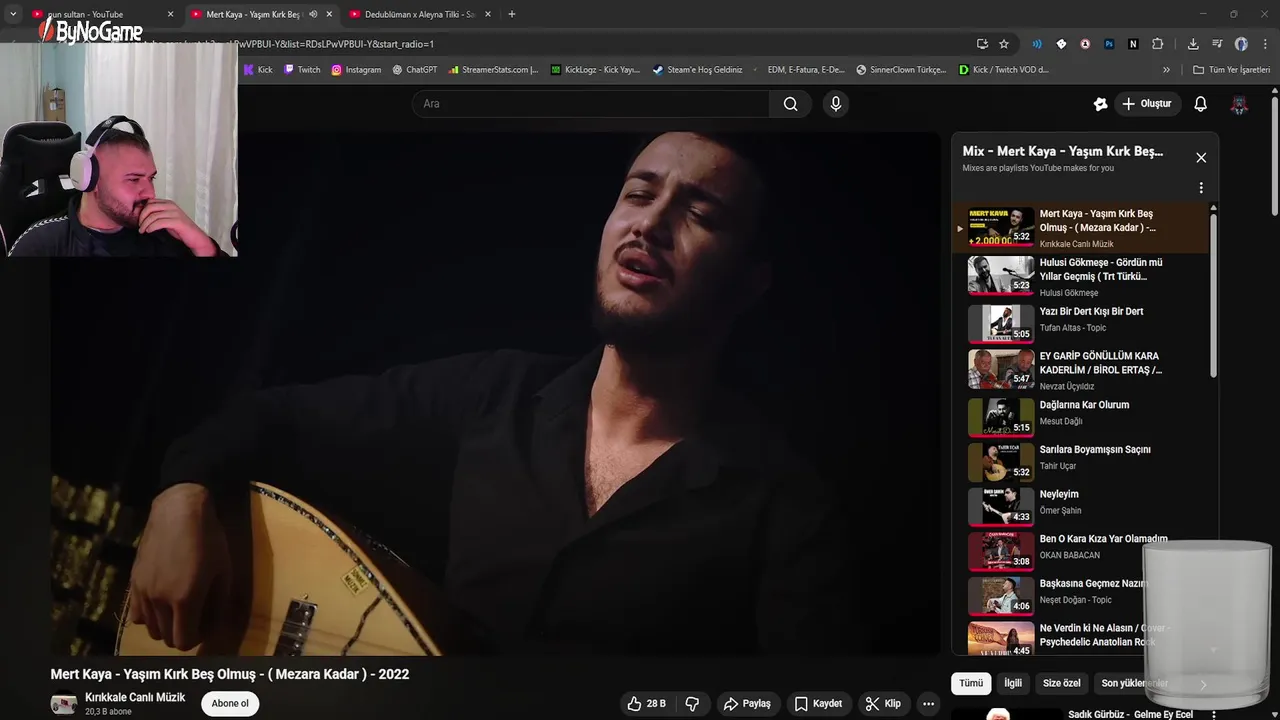The width and height of the screenshot is (1280, 720).
Task: Play Yazı Bir Dert Kışı Bir Dert
Action: [1082, 322]
